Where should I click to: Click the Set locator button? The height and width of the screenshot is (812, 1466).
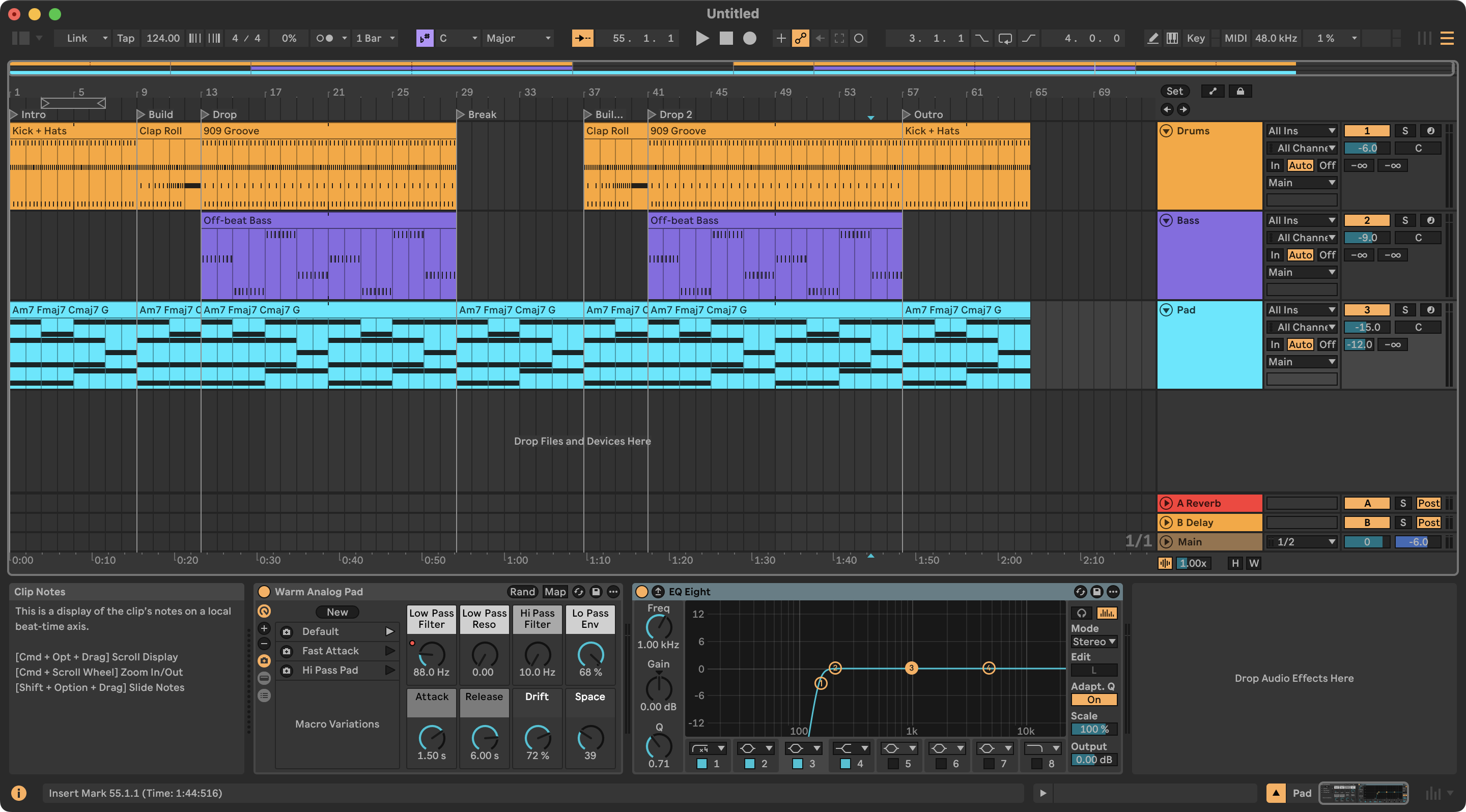point(1175,91)
